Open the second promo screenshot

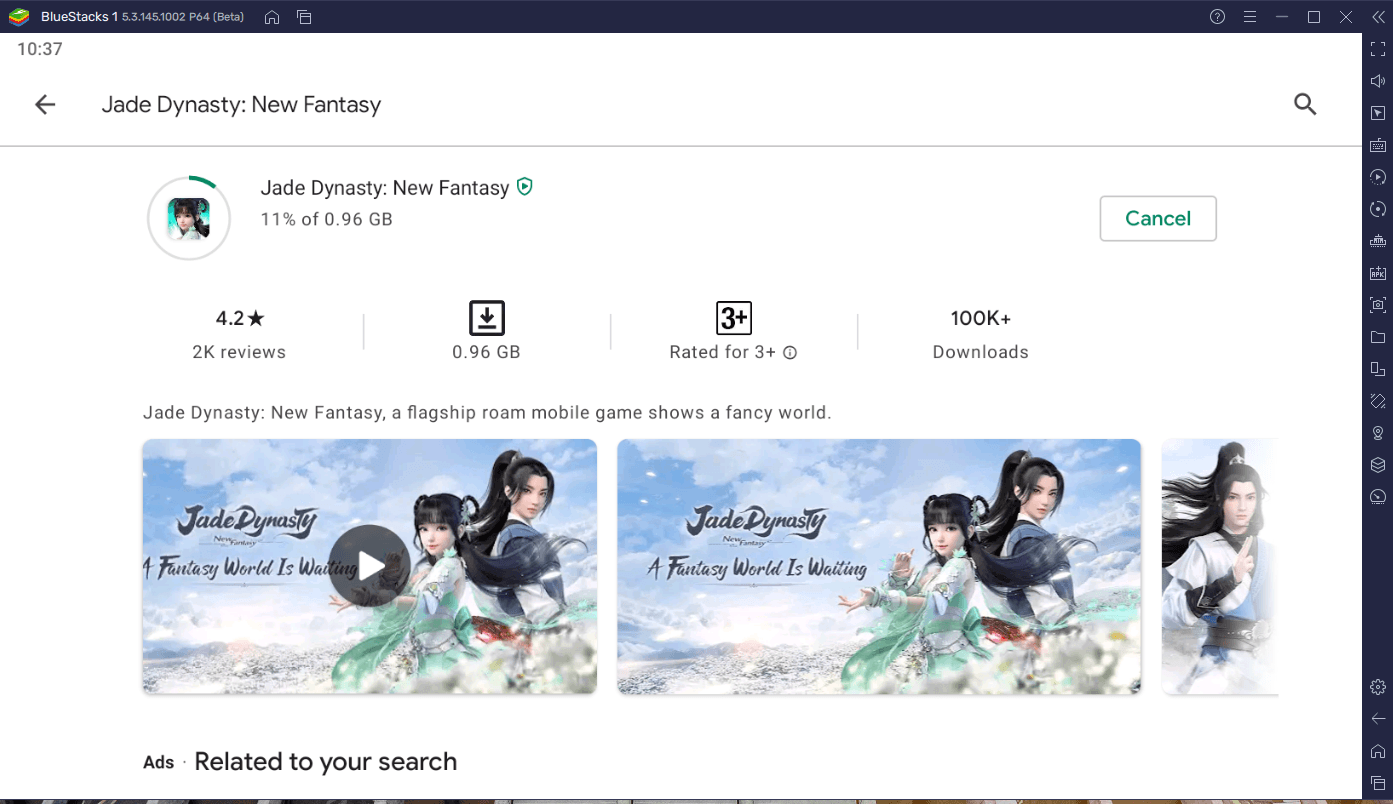click(879, 566)
